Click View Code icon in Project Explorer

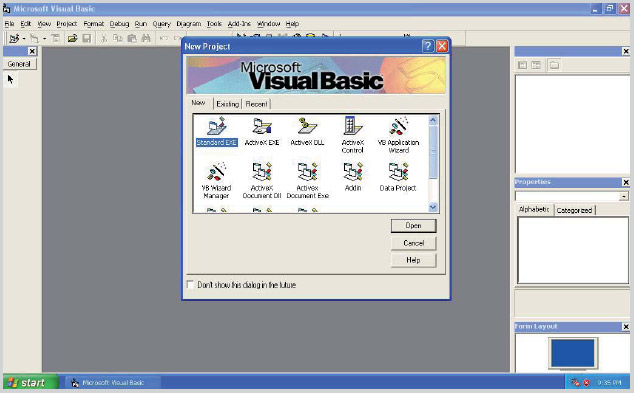point(522,65)
